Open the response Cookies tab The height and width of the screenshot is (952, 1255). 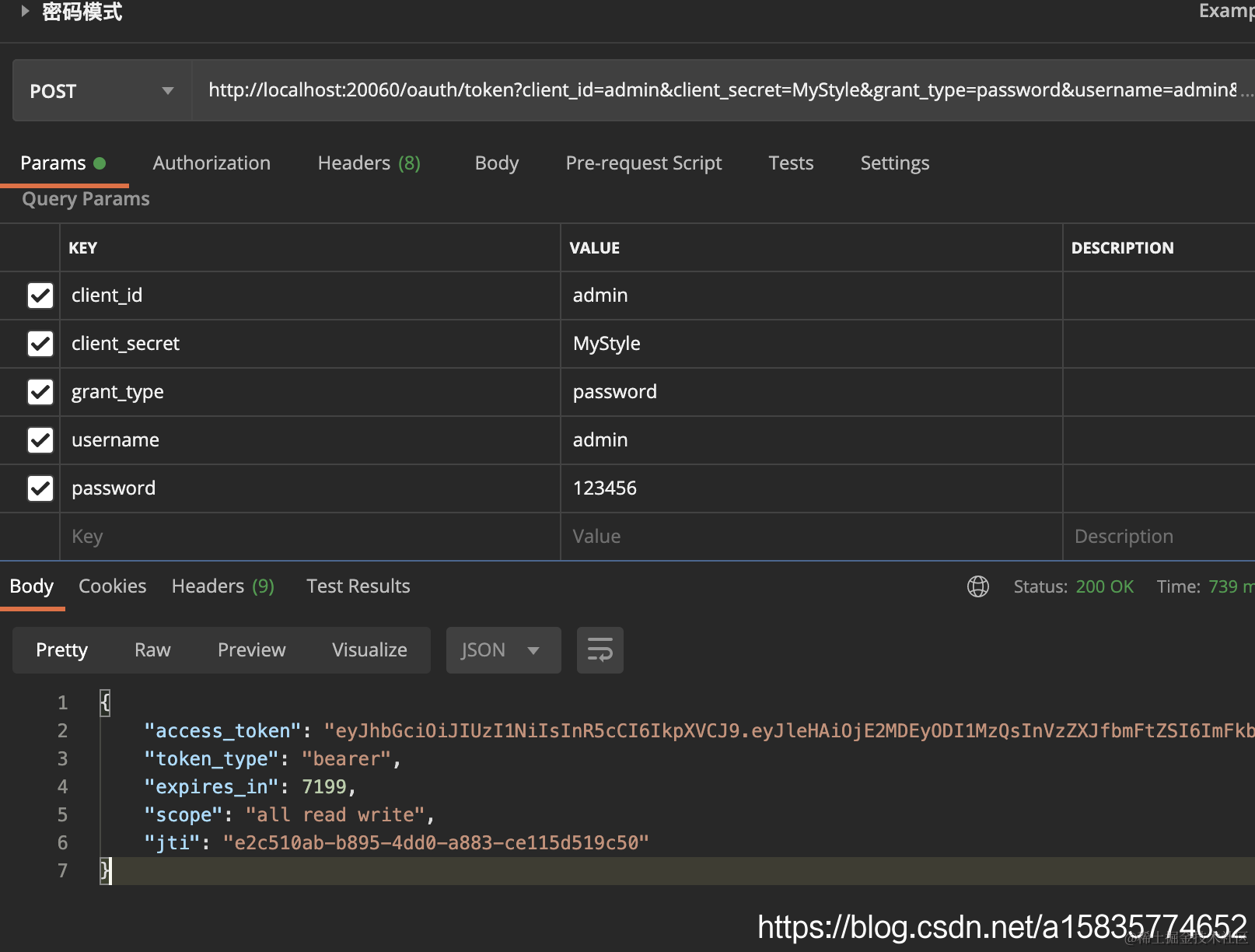coord(113,586)
